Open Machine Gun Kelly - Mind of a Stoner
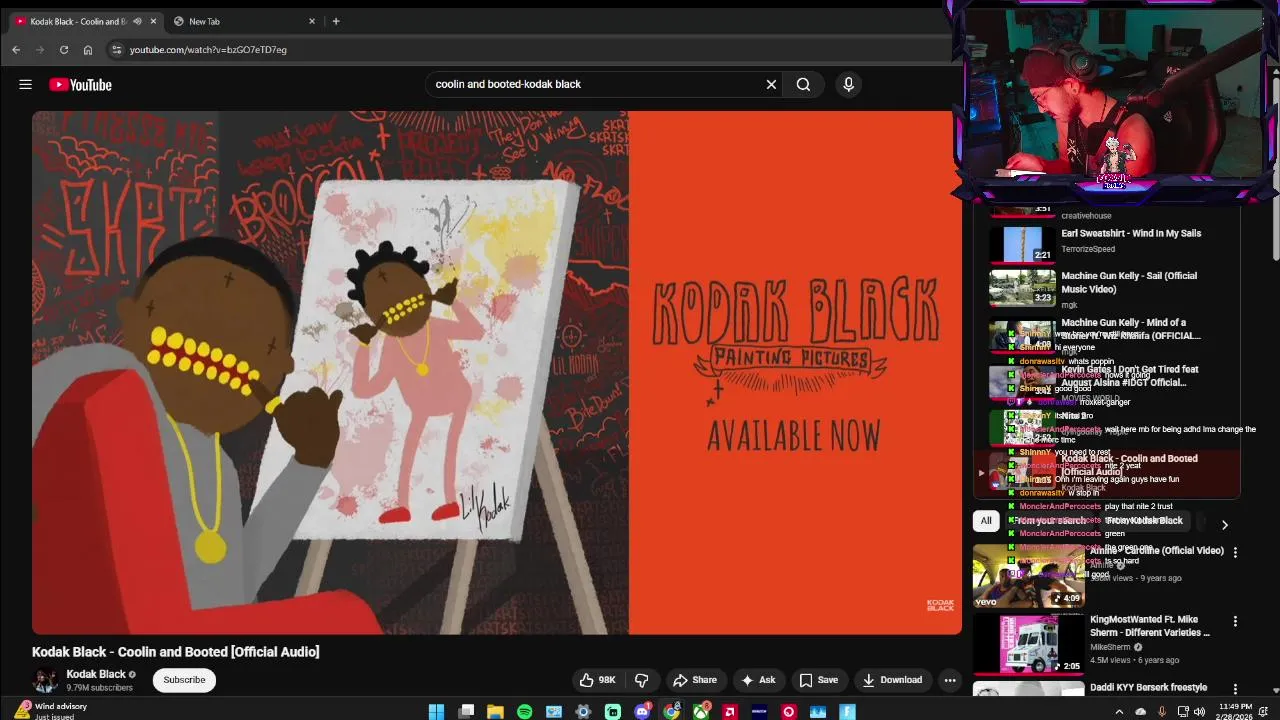This screenshot has width=1280, height=720. [x=1131, y=329]
